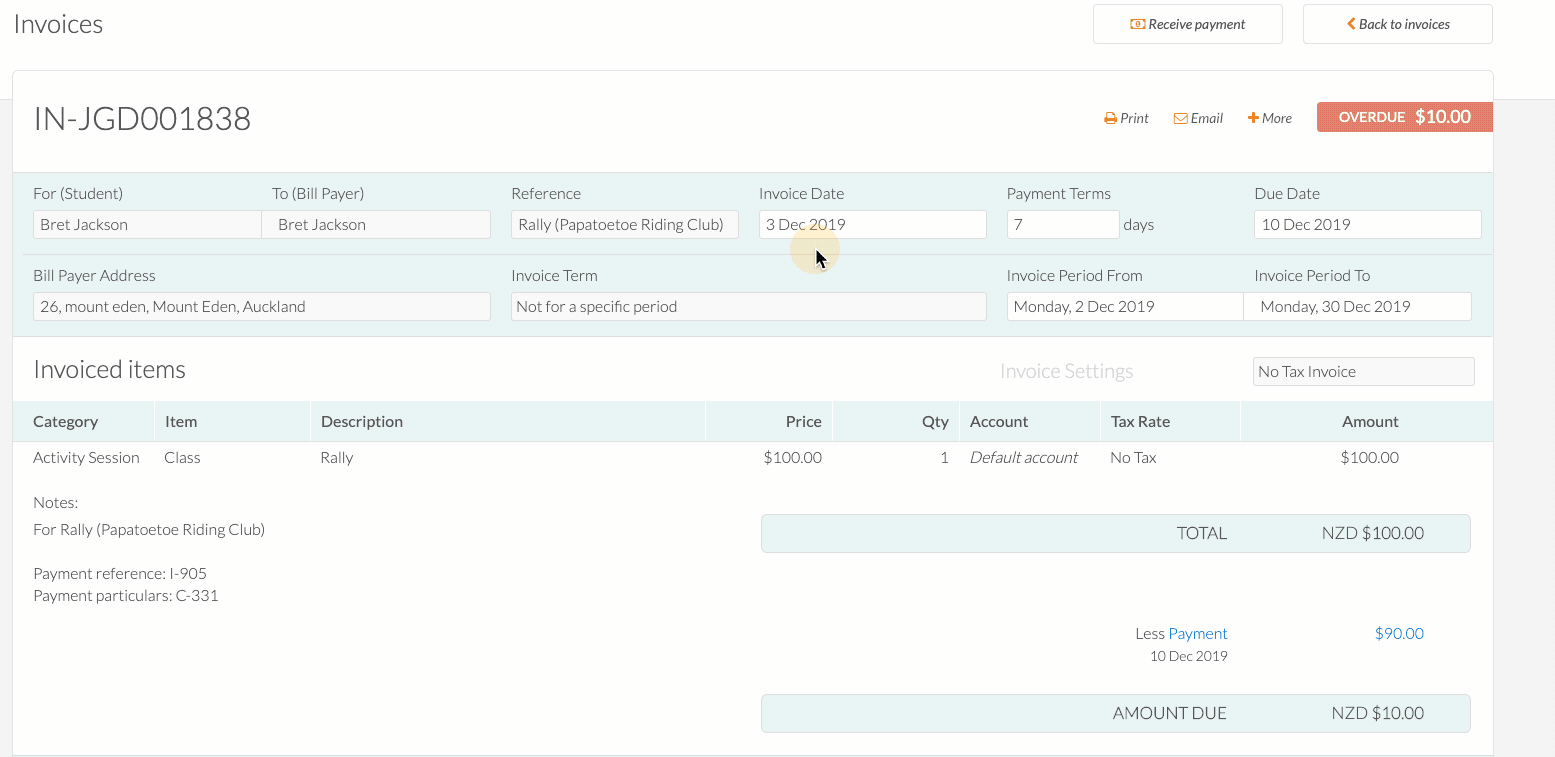Open the Invoice Date field
This screenshot has height=757, width=1555.
[x=872, y=224]
